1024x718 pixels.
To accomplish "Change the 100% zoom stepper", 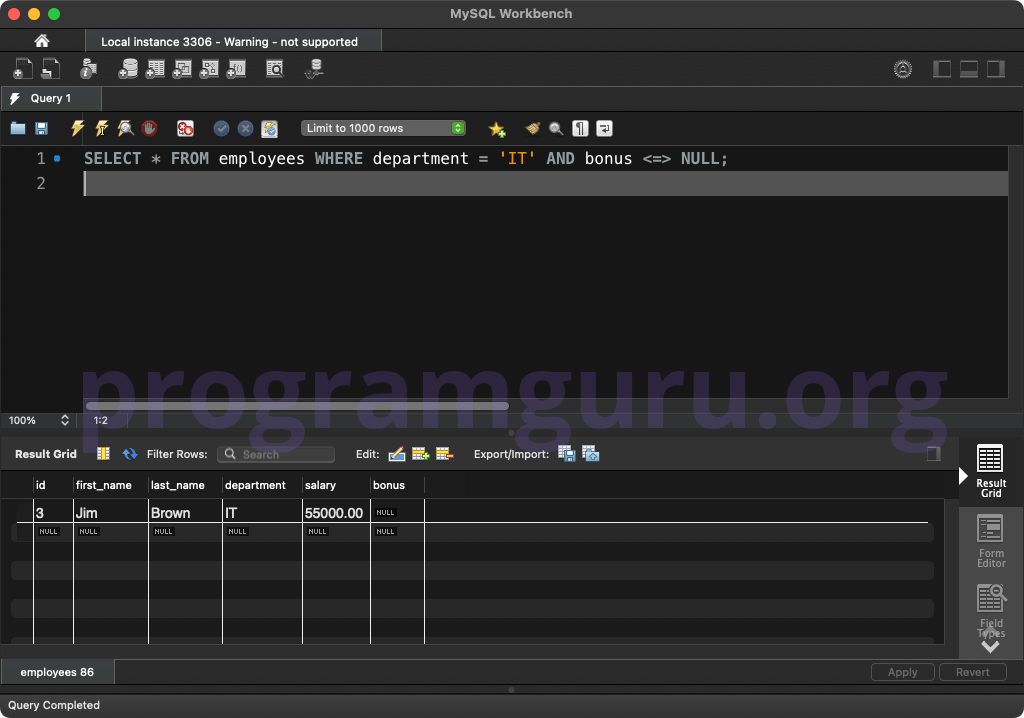I will pos(65,420).
